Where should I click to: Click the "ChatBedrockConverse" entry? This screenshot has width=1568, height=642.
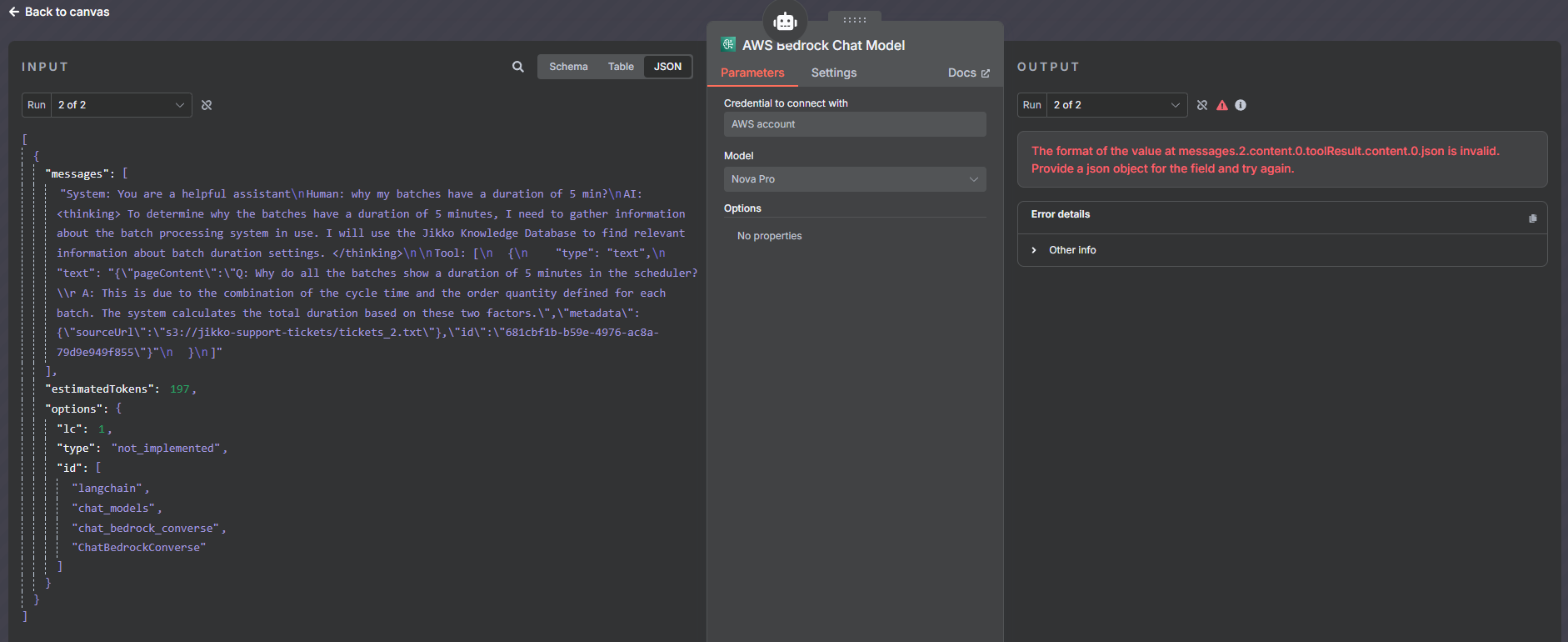click(138, 548)
